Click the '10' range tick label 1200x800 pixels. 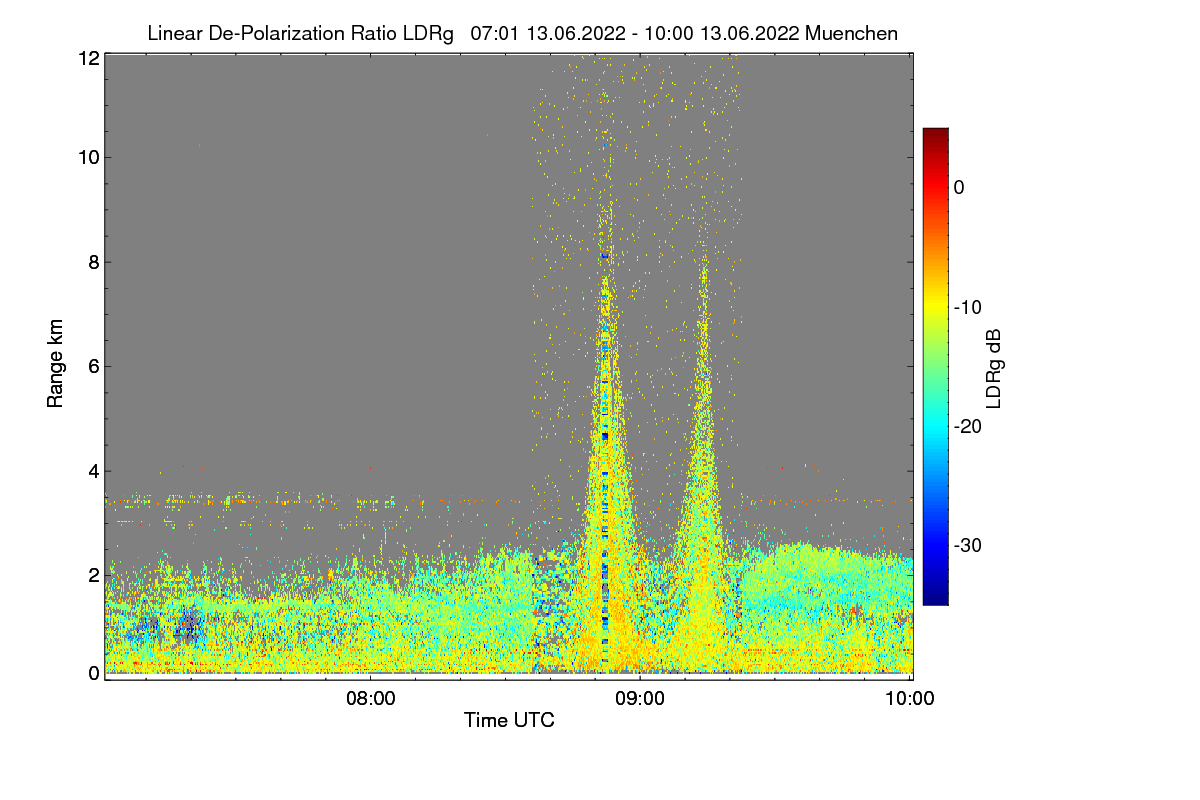point(88,157)
